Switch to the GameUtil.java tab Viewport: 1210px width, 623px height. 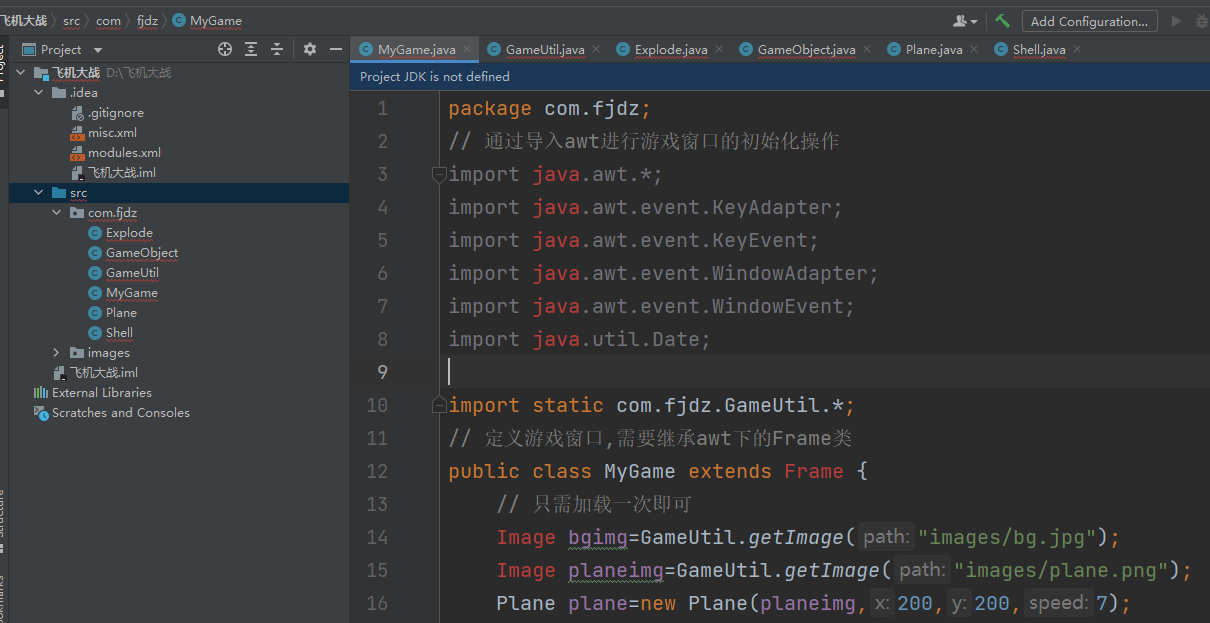(x=545, y=49)
